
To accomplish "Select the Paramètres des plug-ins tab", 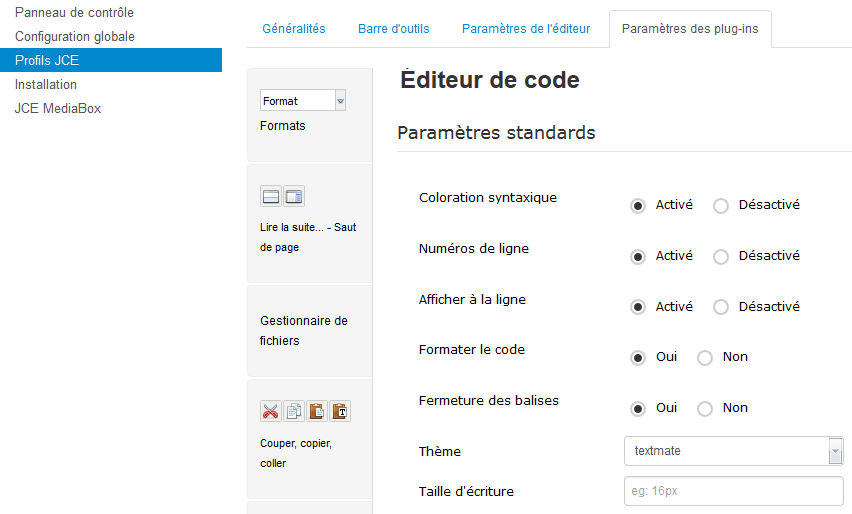I will tap(690, 29).
